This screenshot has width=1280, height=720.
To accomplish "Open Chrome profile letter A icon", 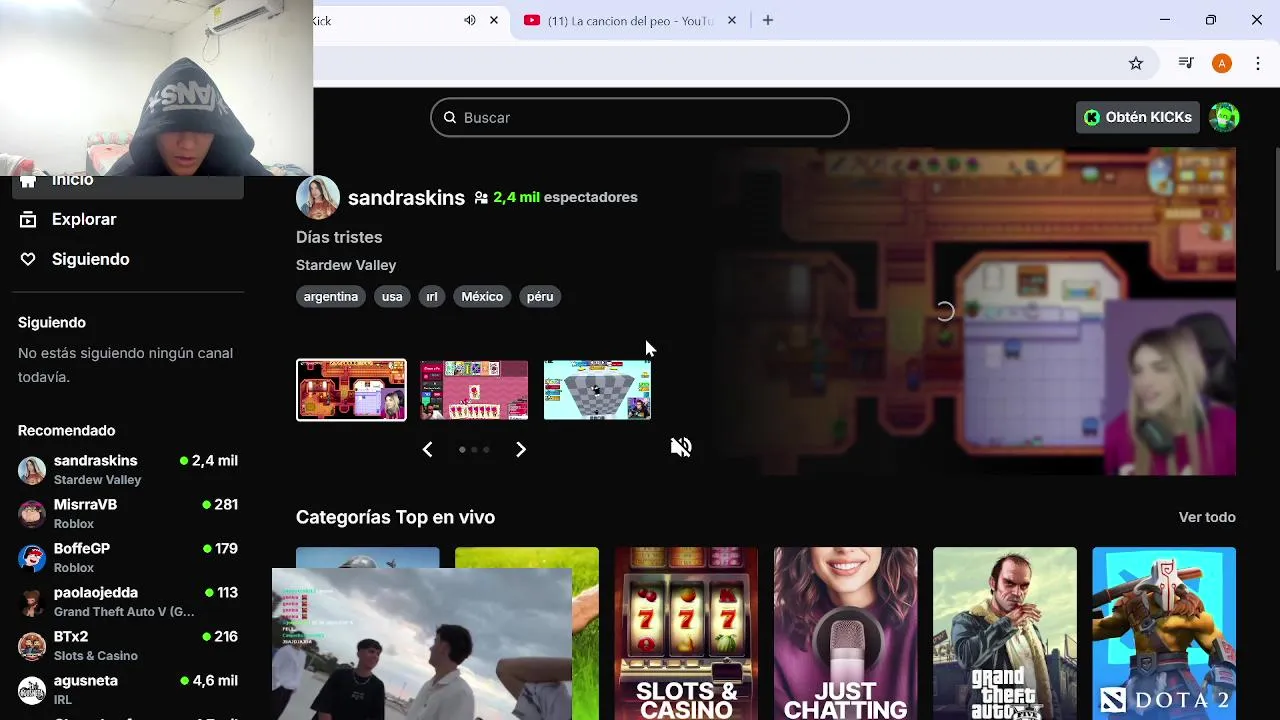I will [x=1222, y=63].
